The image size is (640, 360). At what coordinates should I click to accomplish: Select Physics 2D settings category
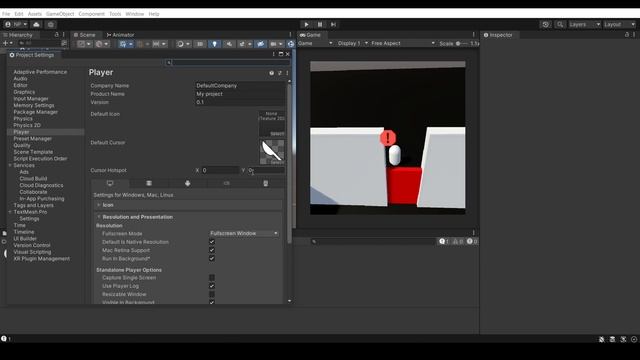[x=27, y=125]
